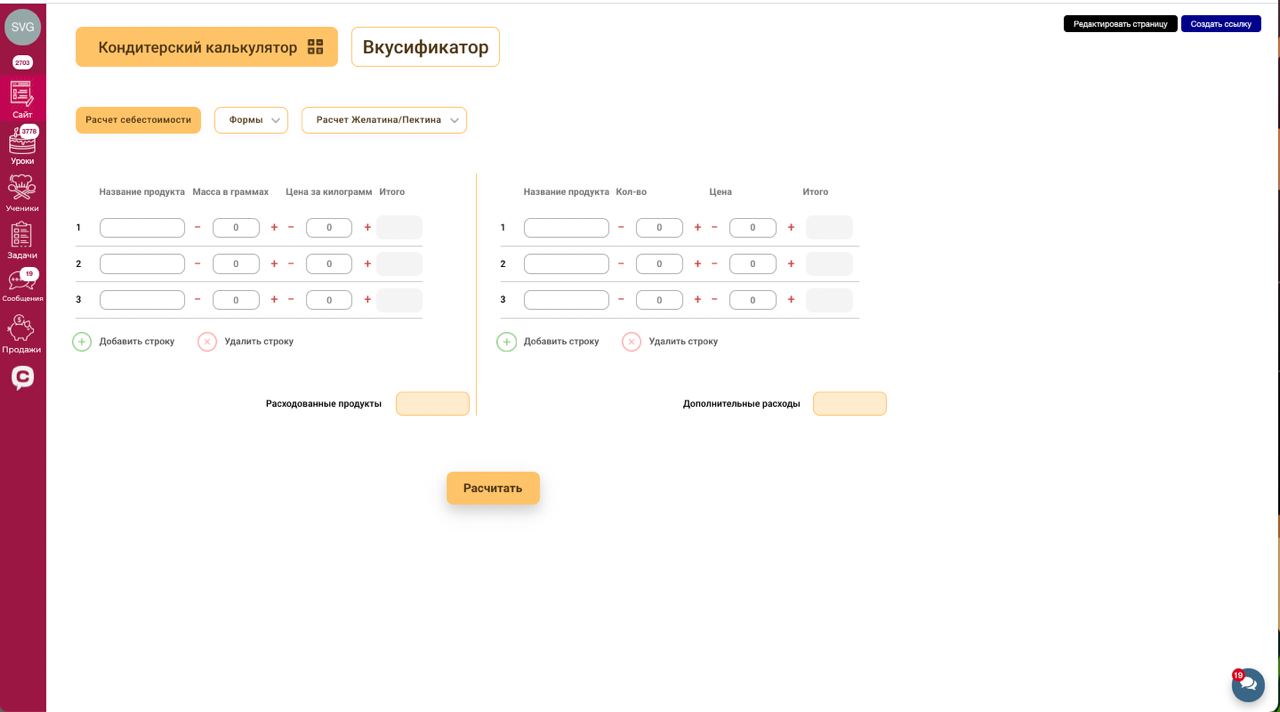This screenshot has width=1280, height=712.
Task: Focus the Масса в граммах field in row 1
Action: point(236,228)
